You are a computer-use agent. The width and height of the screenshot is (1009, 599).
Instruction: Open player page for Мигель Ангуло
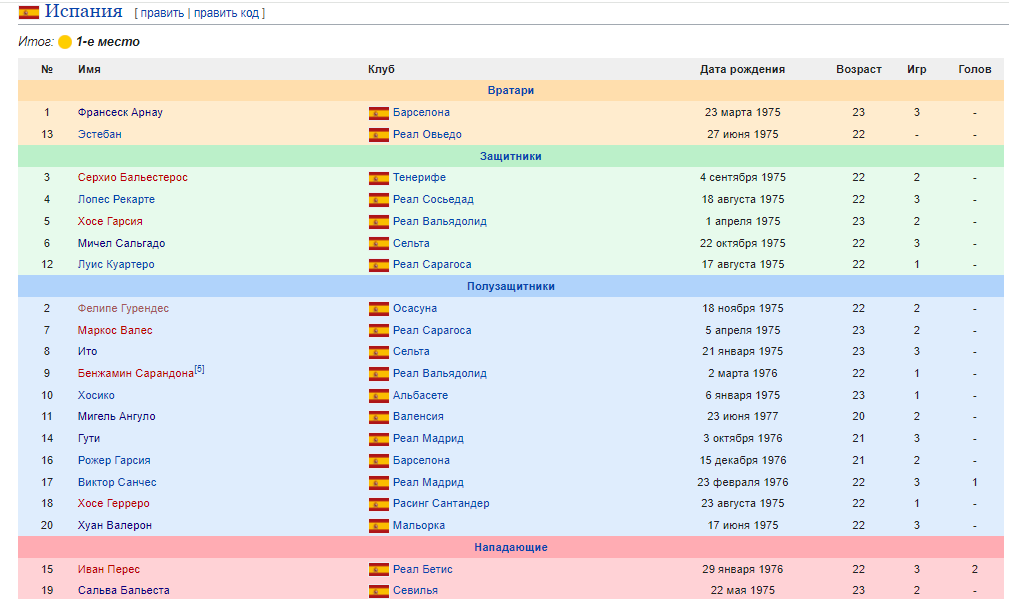pos(116,417)
